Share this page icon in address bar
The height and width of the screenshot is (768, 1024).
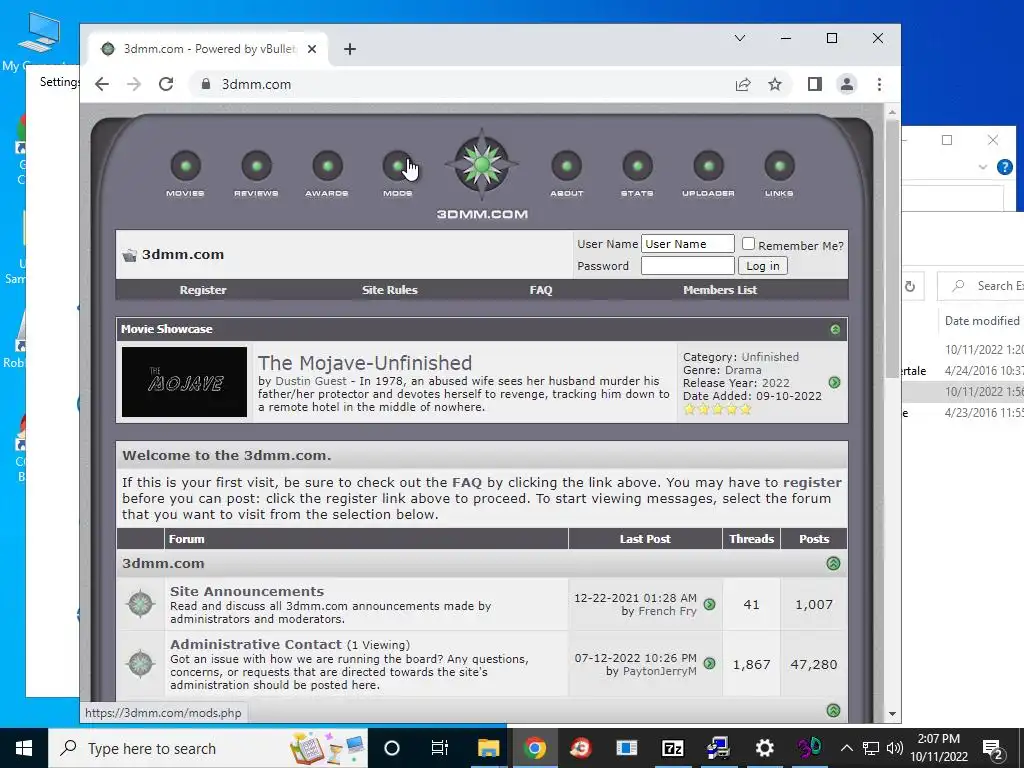click(743, 84)
